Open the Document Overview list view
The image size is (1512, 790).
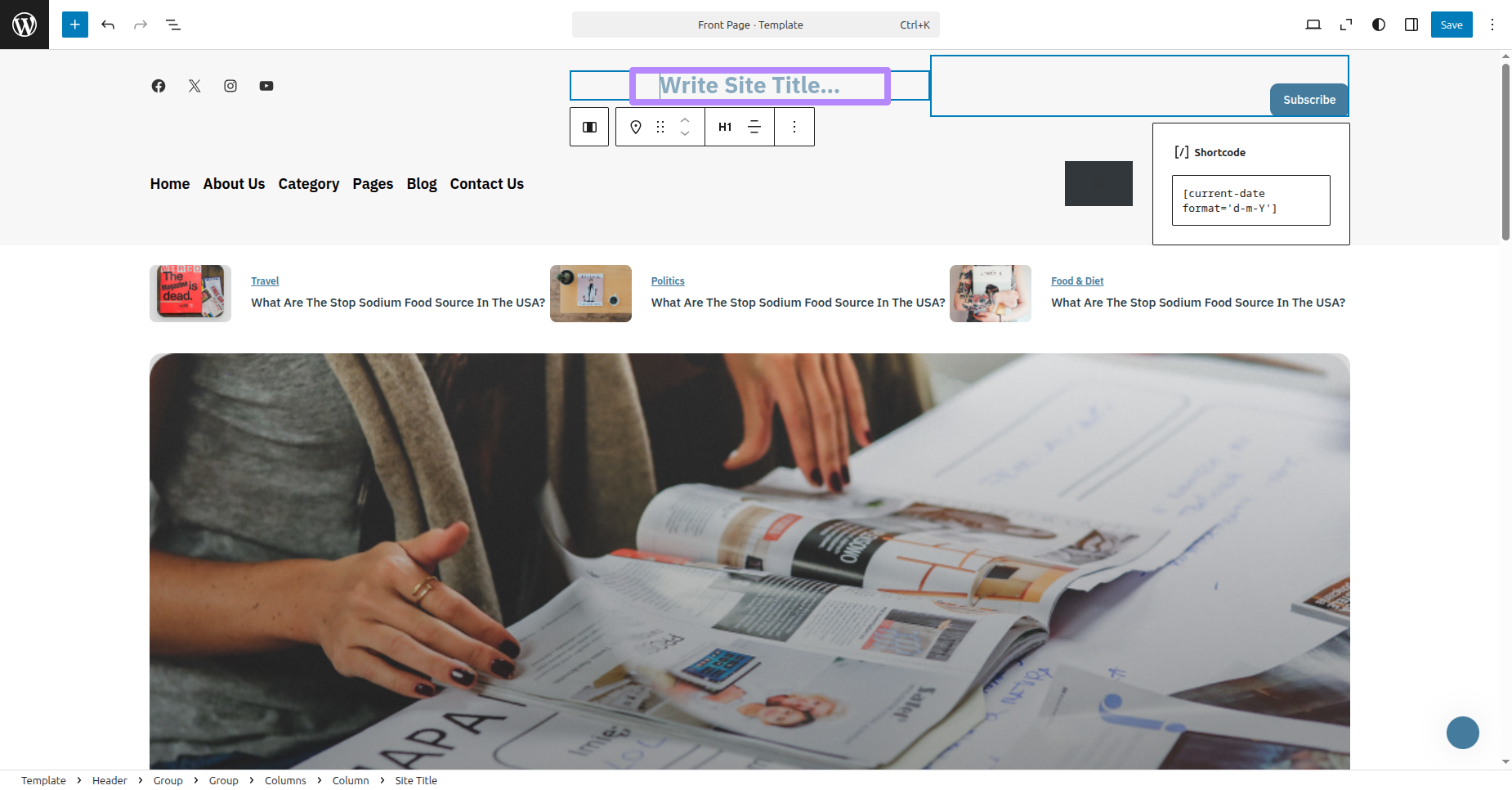pos(173,25)
